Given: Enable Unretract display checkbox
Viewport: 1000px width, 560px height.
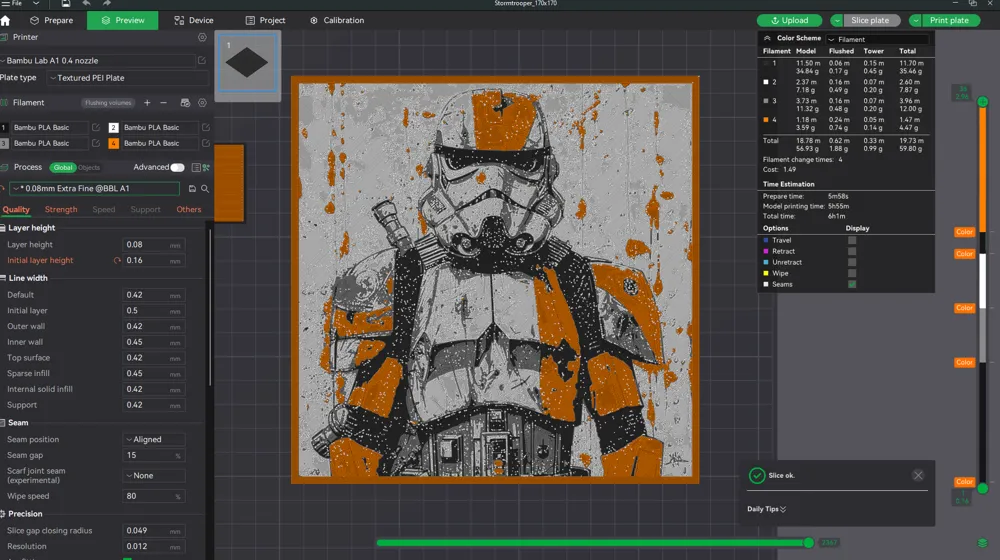Looking at the screenshot, I should [852, 262].
